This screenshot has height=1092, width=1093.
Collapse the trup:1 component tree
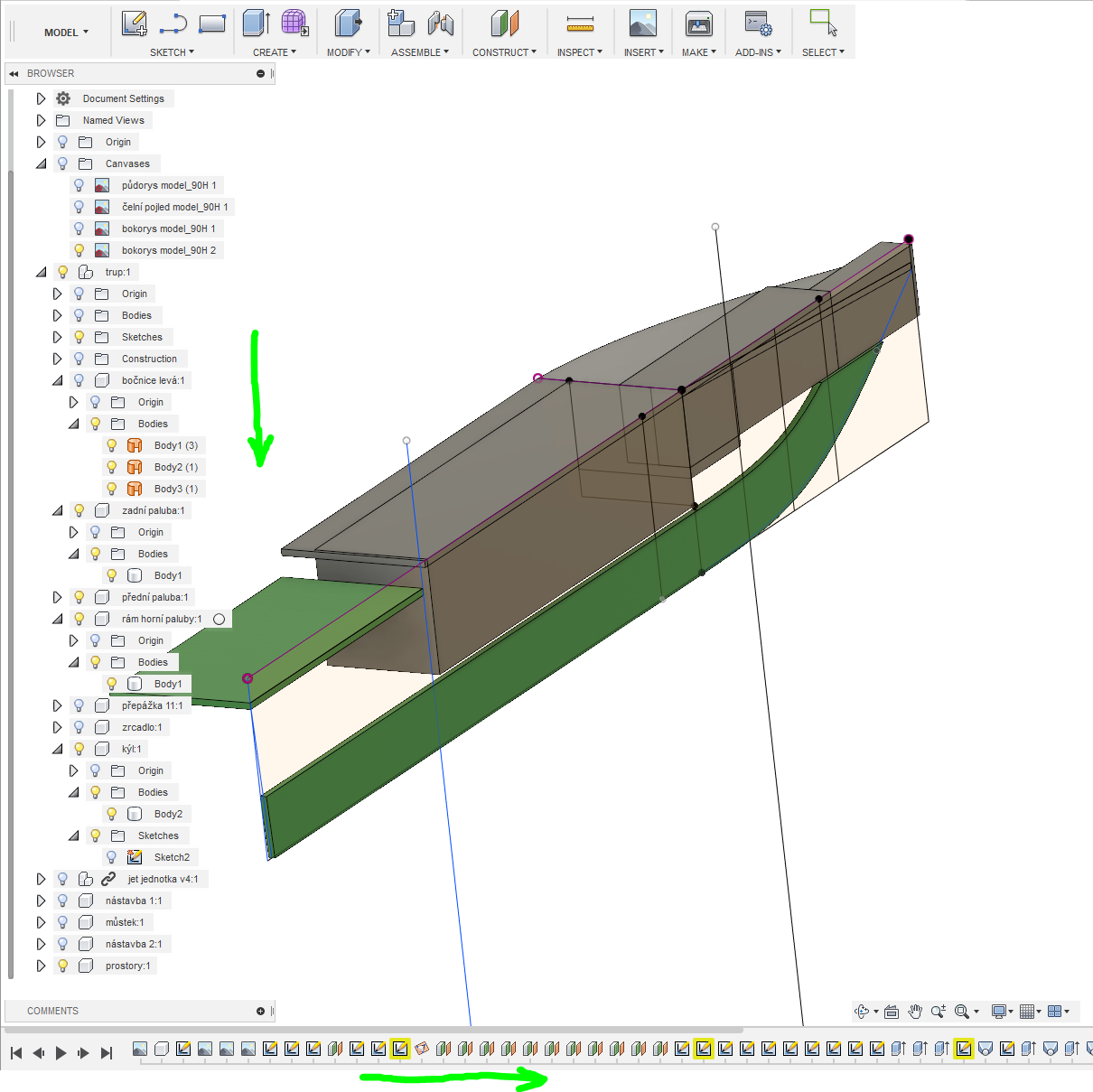tap(41, 272)
